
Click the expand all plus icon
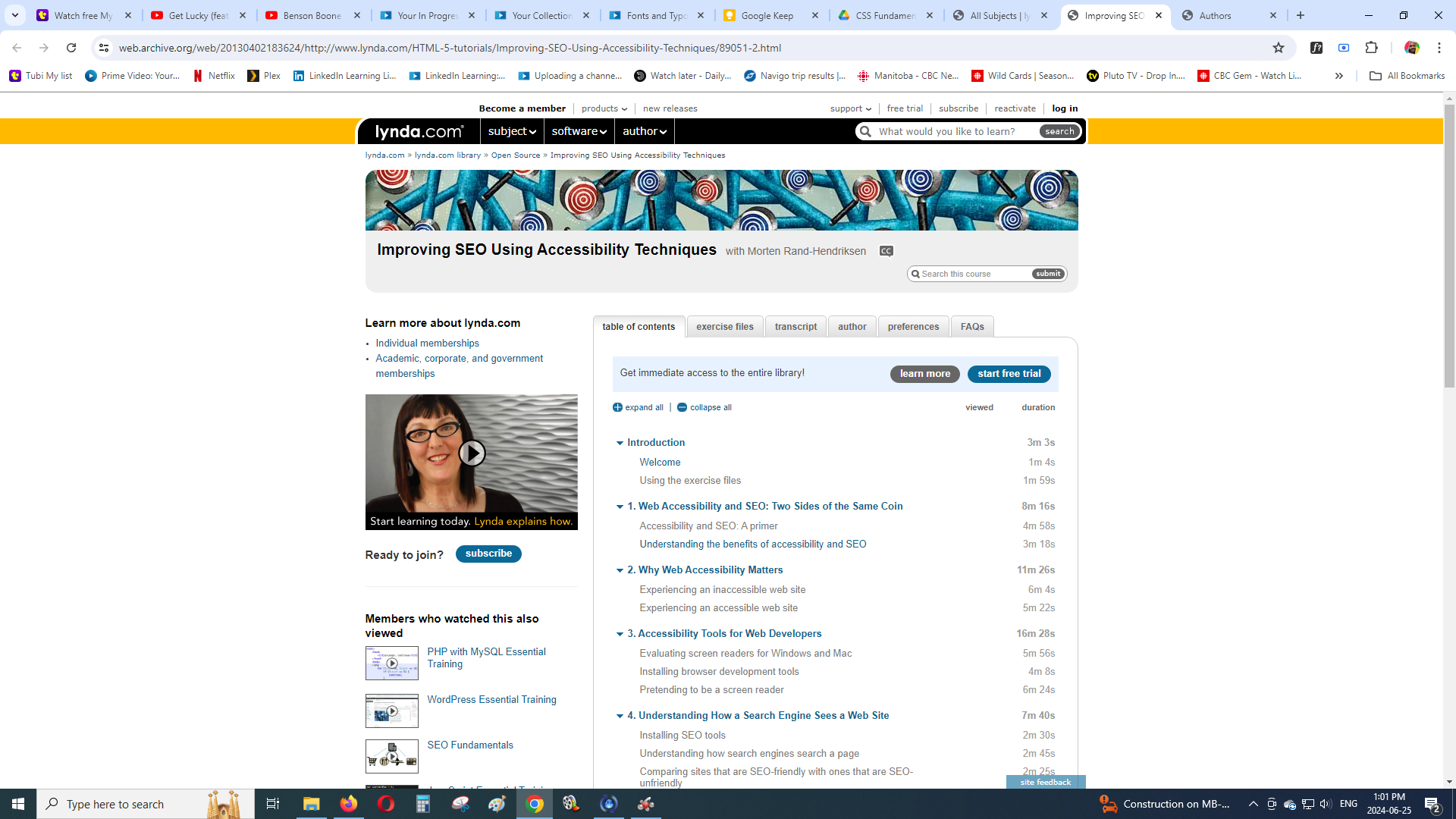[x=617, y=407]
